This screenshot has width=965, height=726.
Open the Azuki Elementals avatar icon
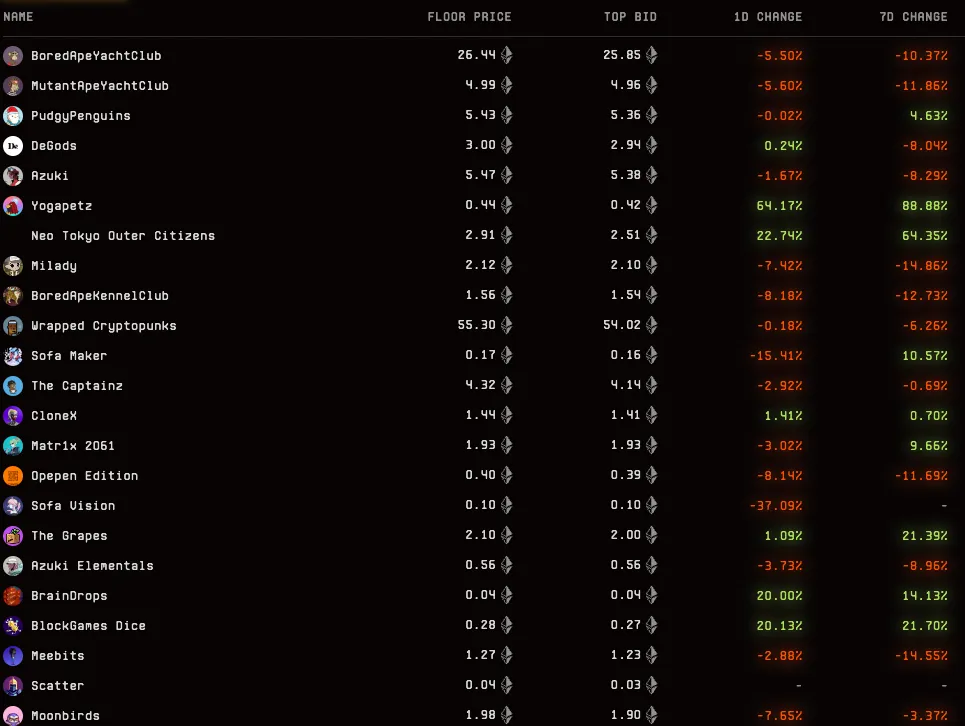coord(13,566)
